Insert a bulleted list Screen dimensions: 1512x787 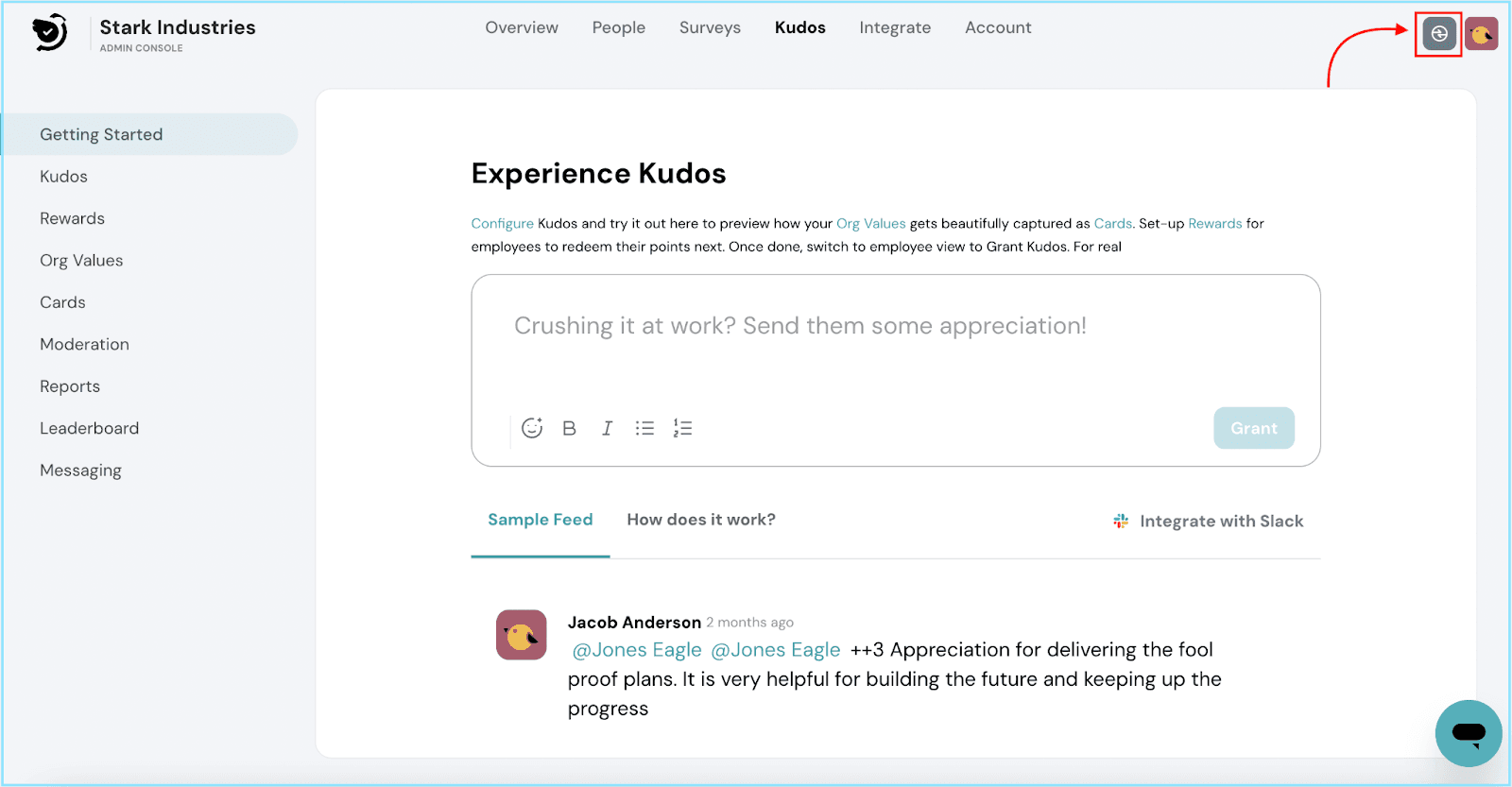pos(644,428)
